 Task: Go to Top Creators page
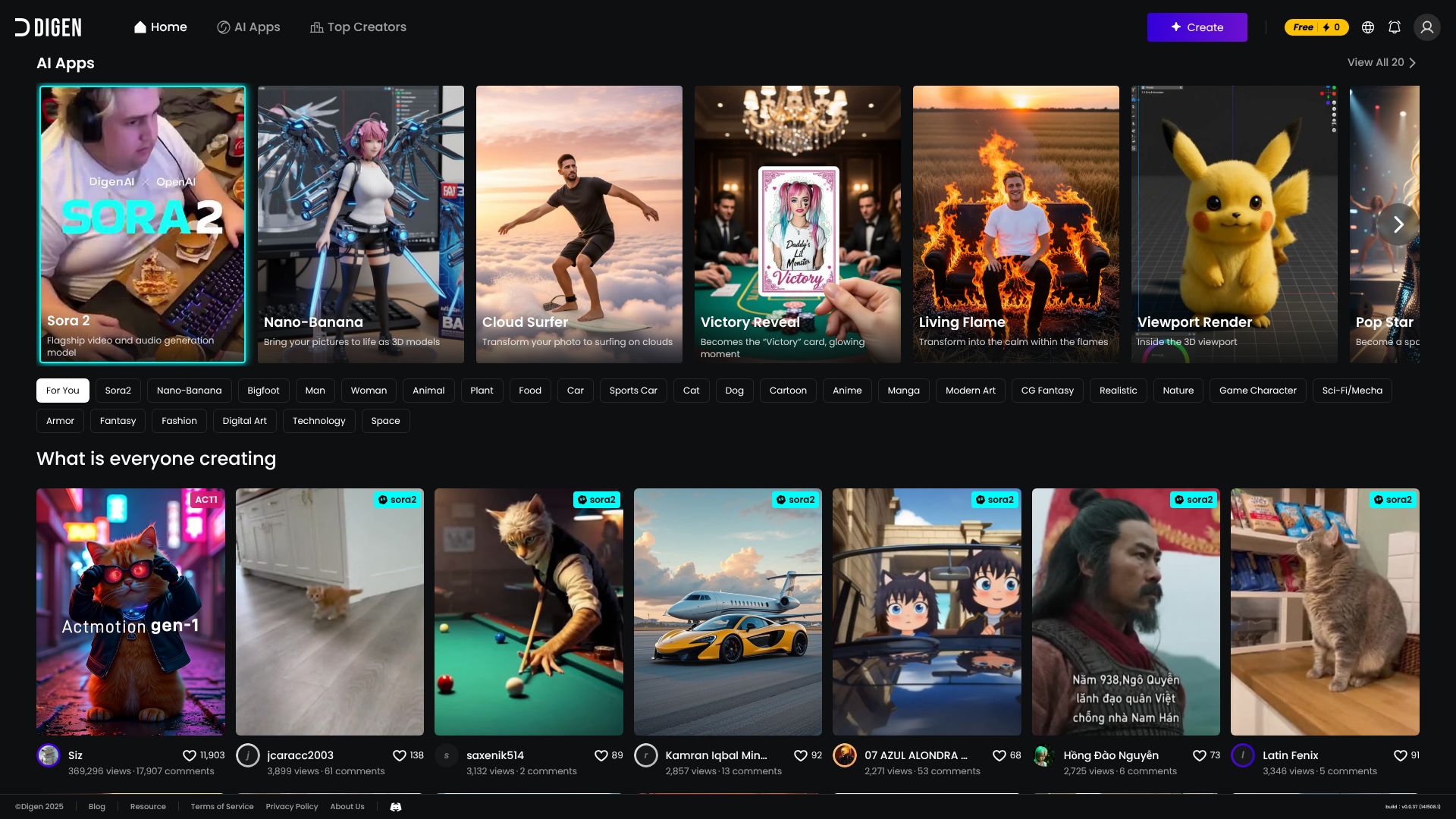tap(358, 27)
